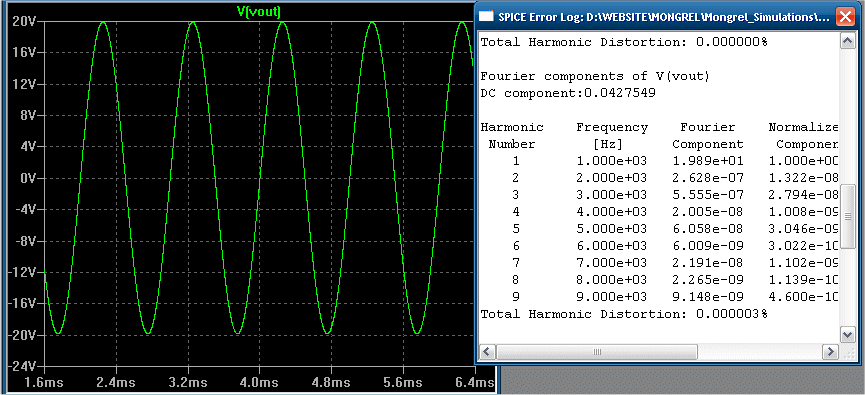Image resolution: width=865 pixels, height=395 pixels.
Task: Click the DC component:0.0427549 line
Action: click(568, 93)
